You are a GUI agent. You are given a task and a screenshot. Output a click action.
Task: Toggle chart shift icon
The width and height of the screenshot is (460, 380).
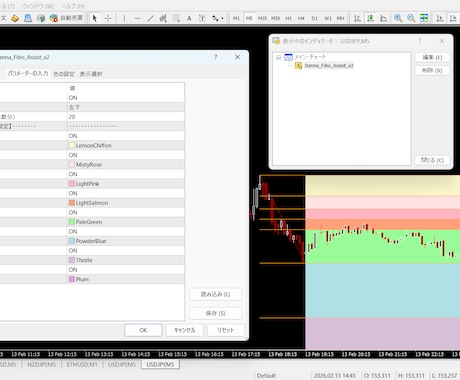click(x=453, y=18)
